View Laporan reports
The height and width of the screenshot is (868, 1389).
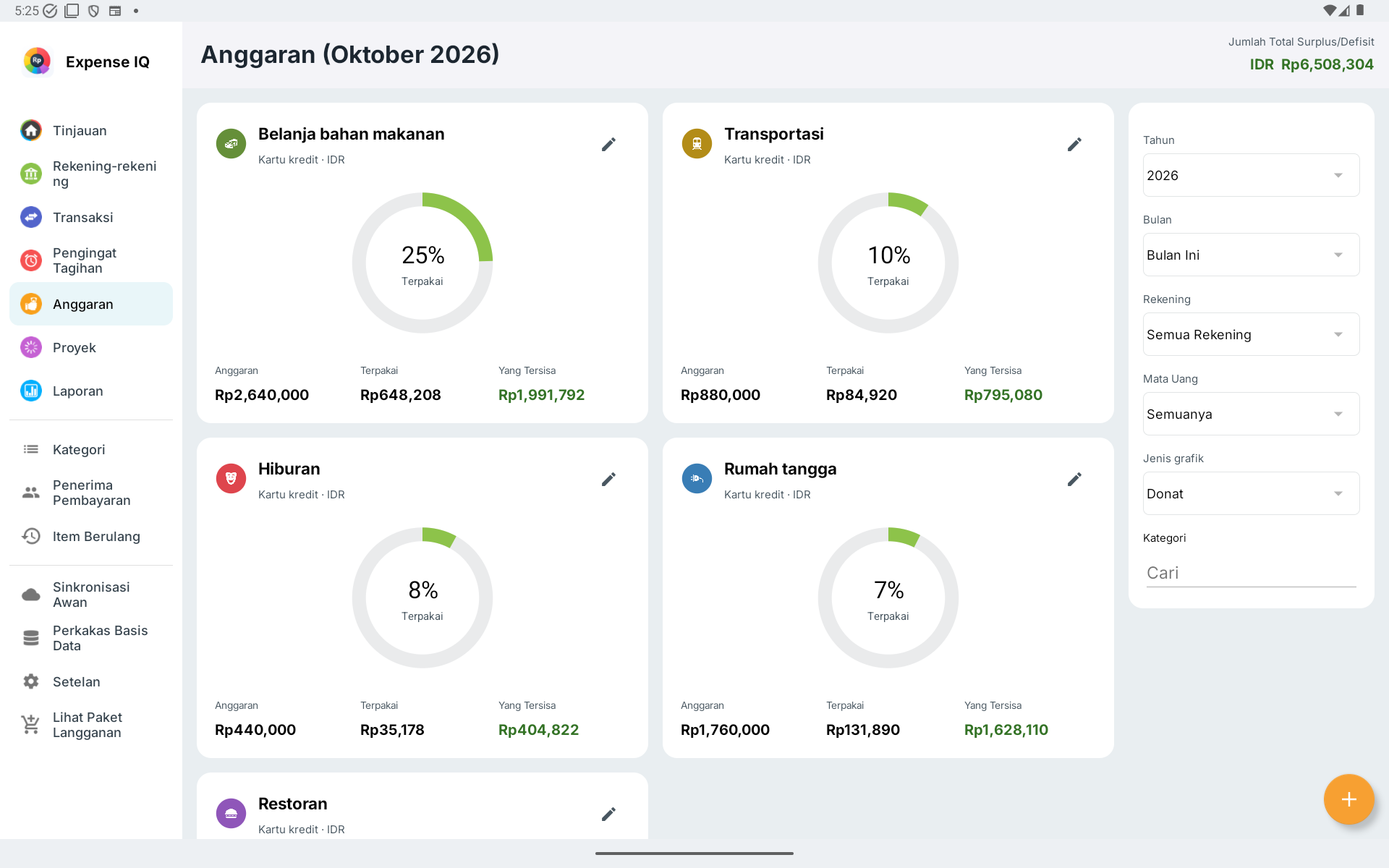pos(91,391)
